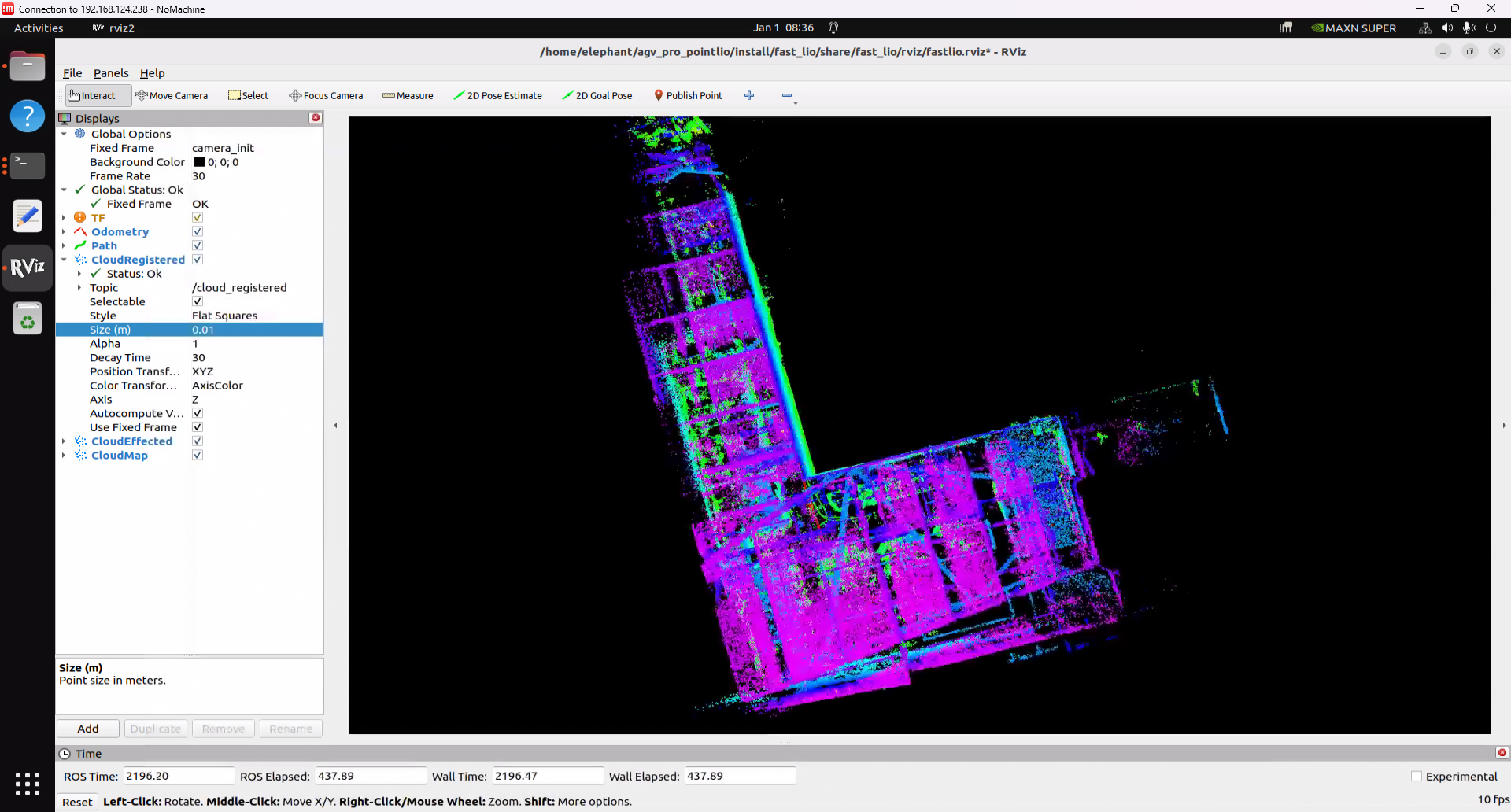Open the Trash from the dock
Image resolution: width=1511 pixels, height=812 pixels.
28,319
